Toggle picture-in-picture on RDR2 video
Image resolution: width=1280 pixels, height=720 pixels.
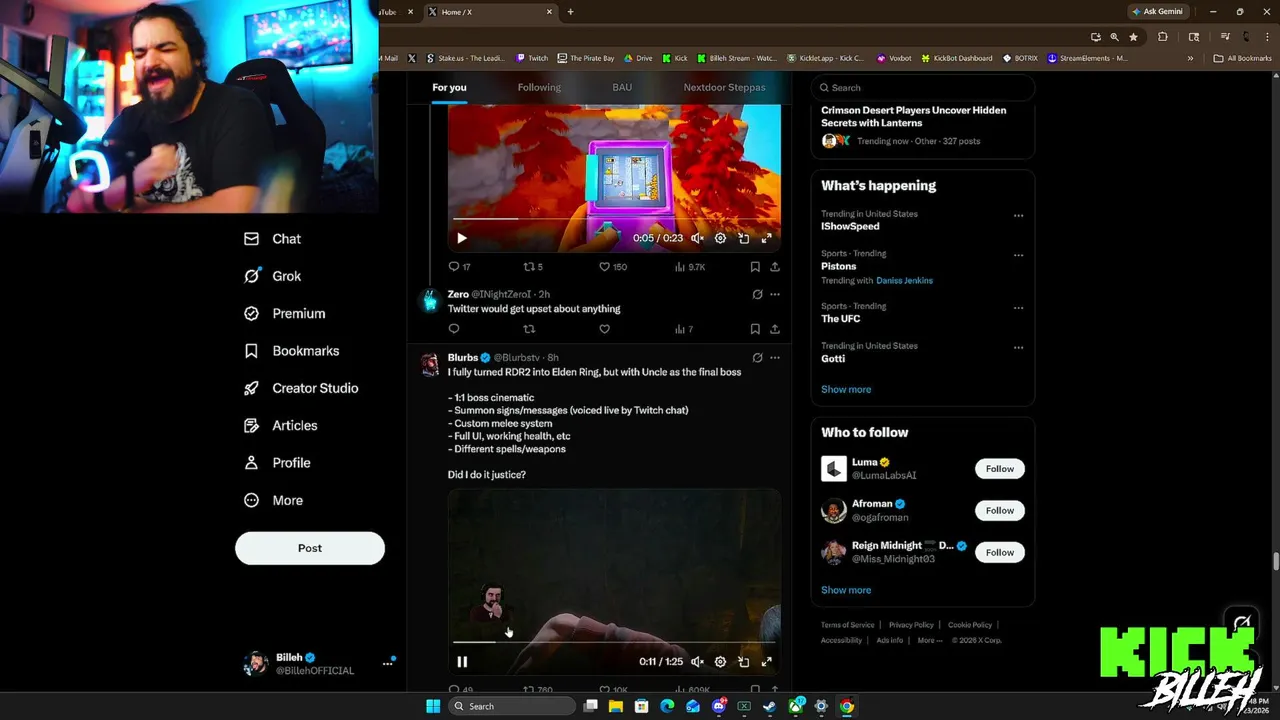click(x=743, y=661)
